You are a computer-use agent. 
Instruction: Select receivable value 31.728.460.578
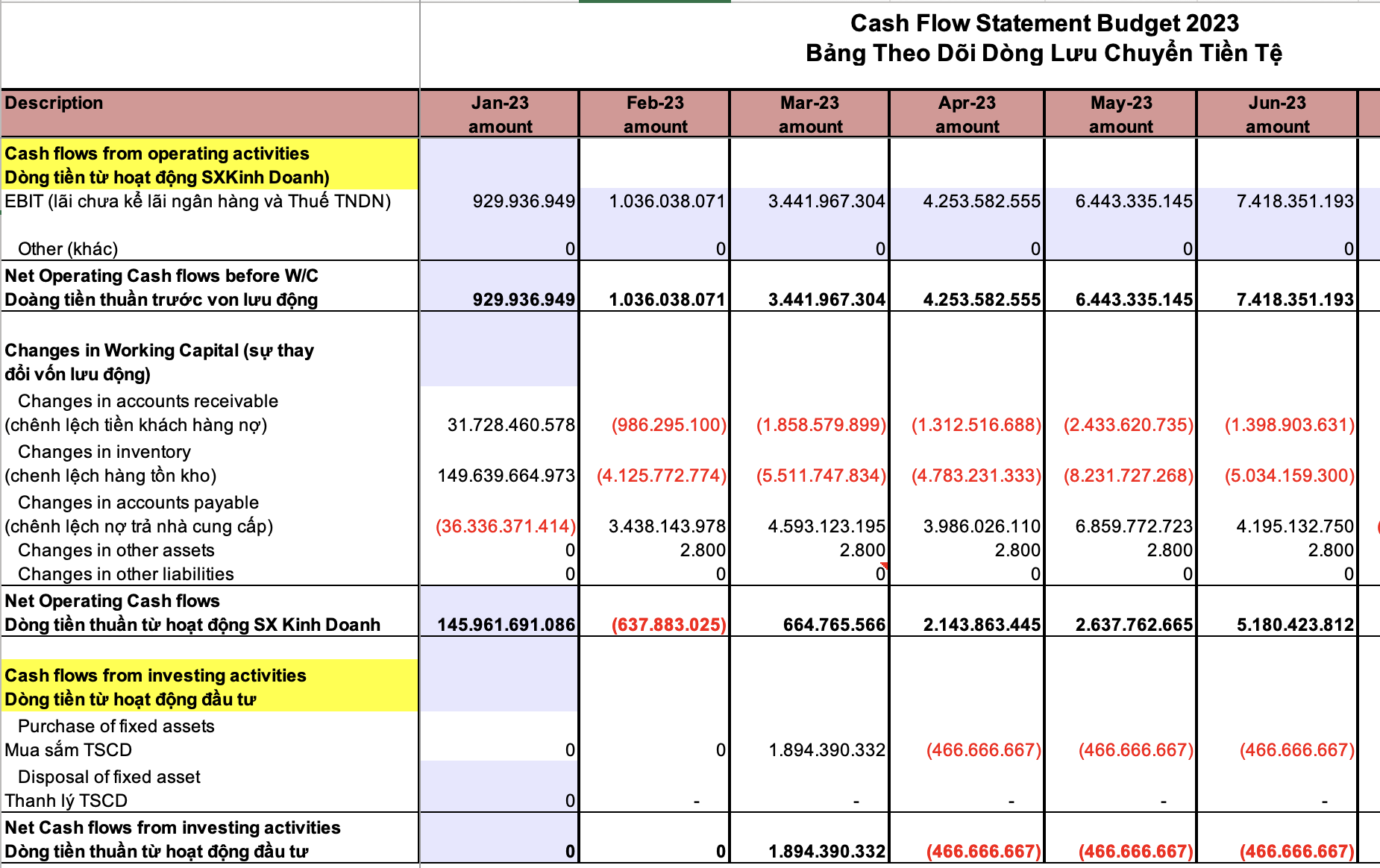511,425
